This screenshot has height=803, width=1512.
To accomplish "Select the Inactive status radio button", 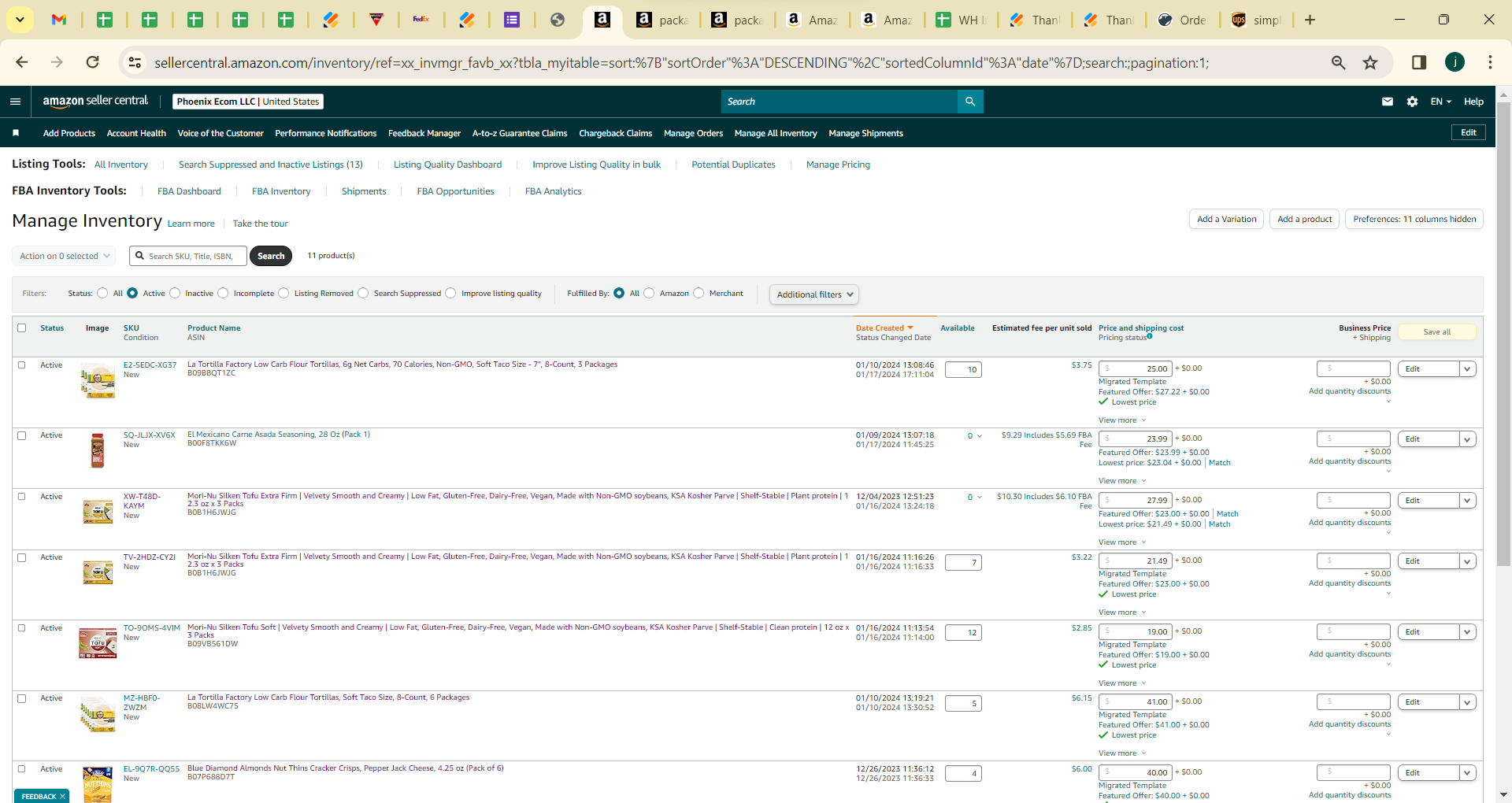I will point(175,294).
